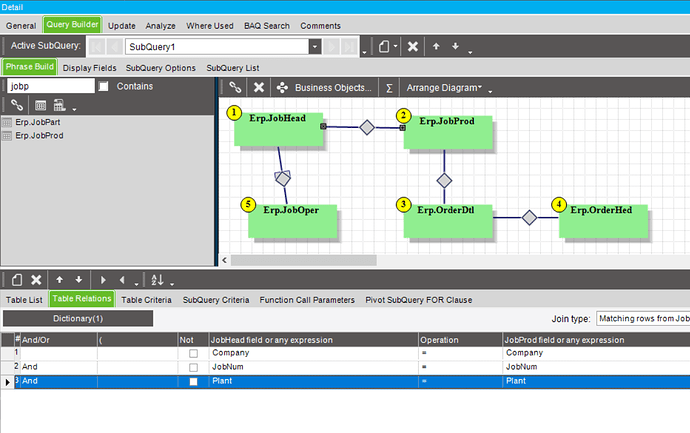The image size is (690, 433).
Task: Check the Not box for JobNum row
Action: click(193, 367)
